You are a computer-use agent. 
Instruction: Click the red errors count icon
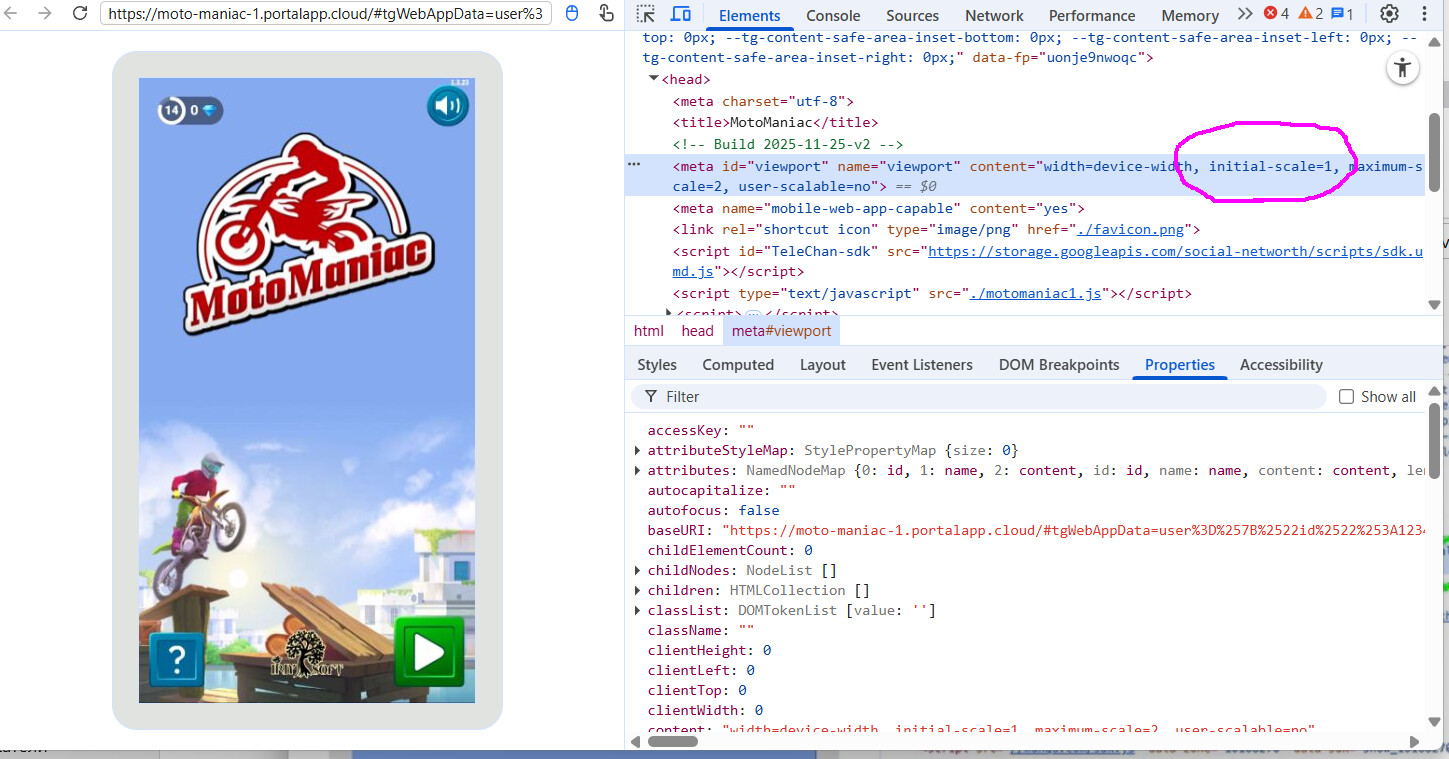coord(1275,14)
